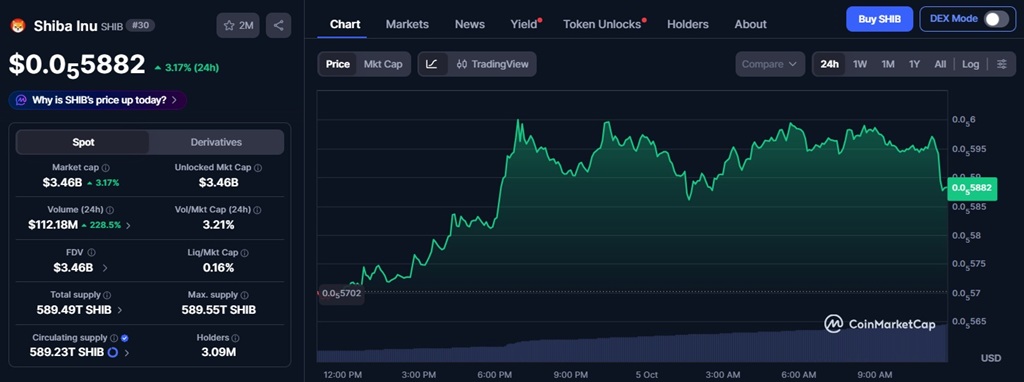This screenshot has height=382, width=1024.
Task: Click Circulating supply info icon
Action: [x=114, y=338]
